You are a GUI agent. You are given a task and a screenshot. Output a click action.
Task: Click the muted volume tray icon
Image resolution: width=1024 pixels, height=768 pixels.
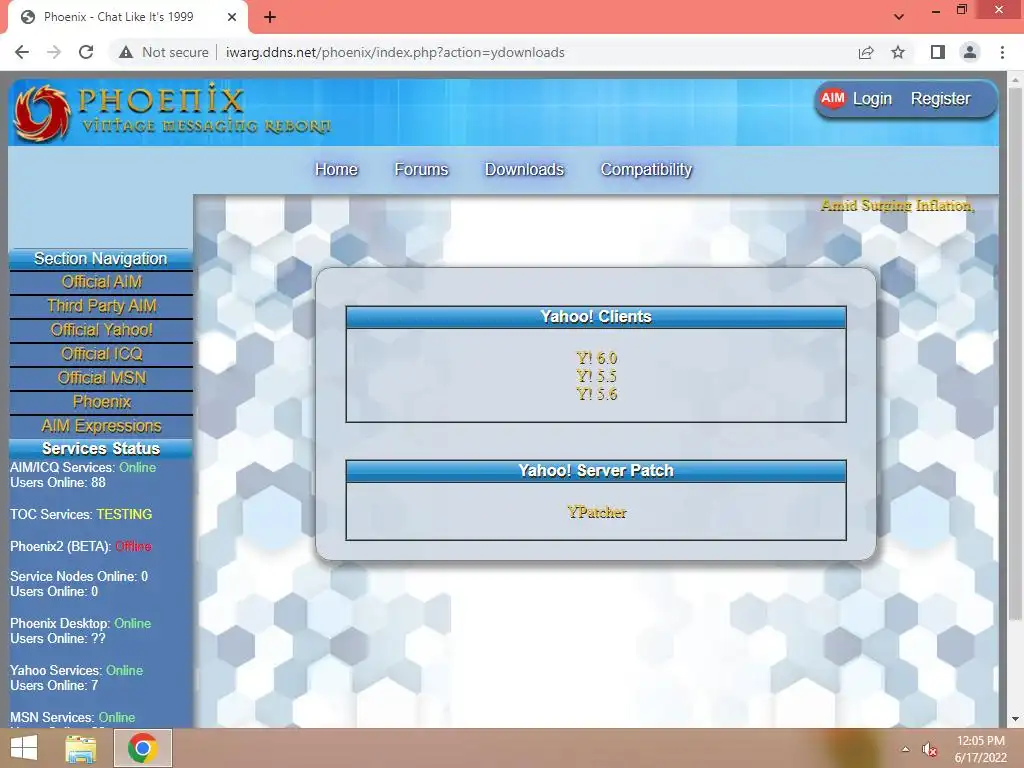[929, 750]
